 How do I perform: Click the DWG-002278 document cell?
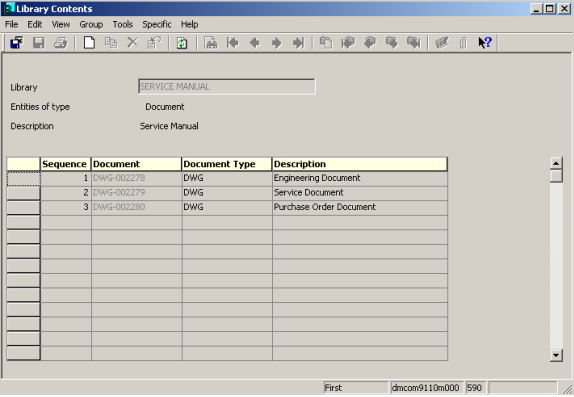tap(136, 178)
